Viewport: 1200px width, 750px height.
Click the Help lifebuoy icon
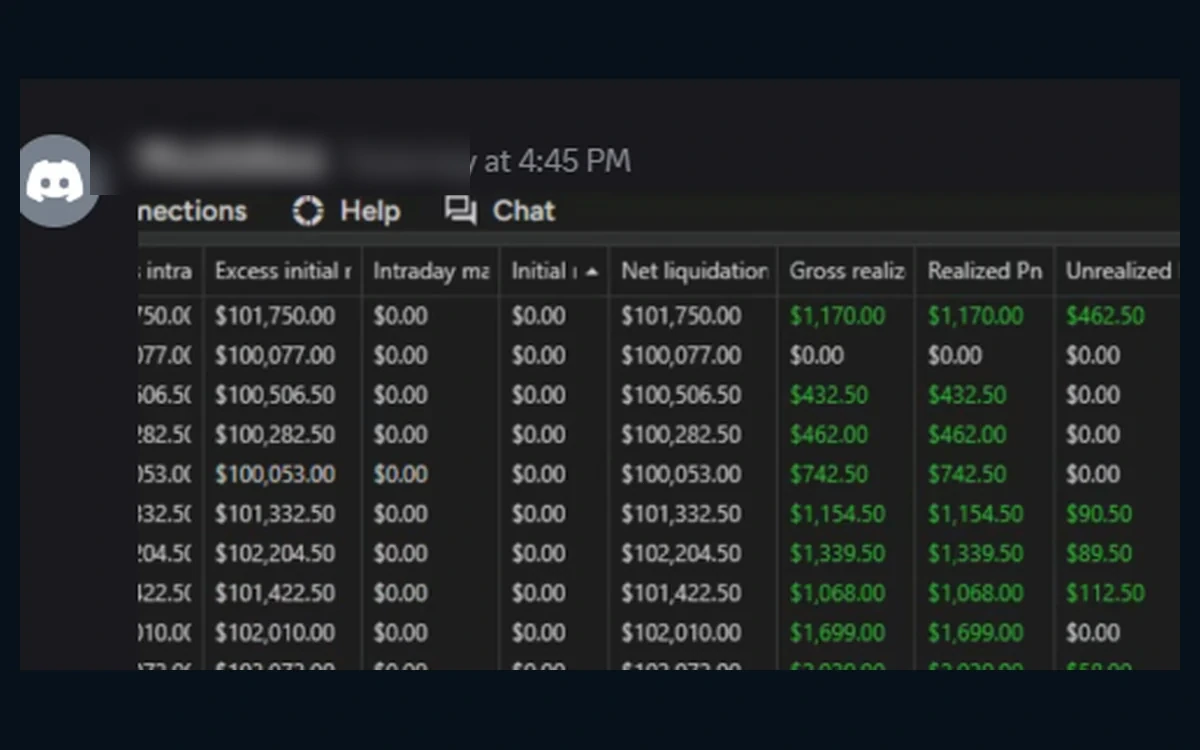point(308,211)
